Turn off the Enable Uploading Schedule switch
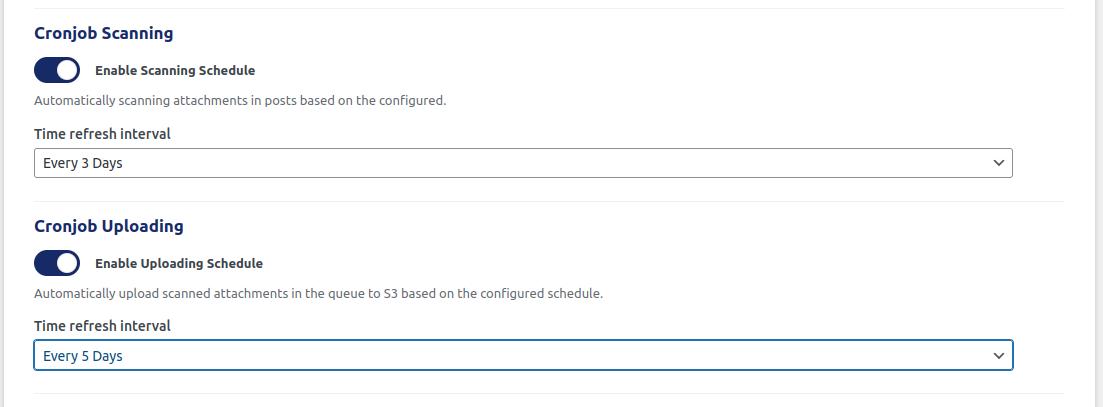Viewport: 1103px width, 407px height. click(x=57, y=263)
